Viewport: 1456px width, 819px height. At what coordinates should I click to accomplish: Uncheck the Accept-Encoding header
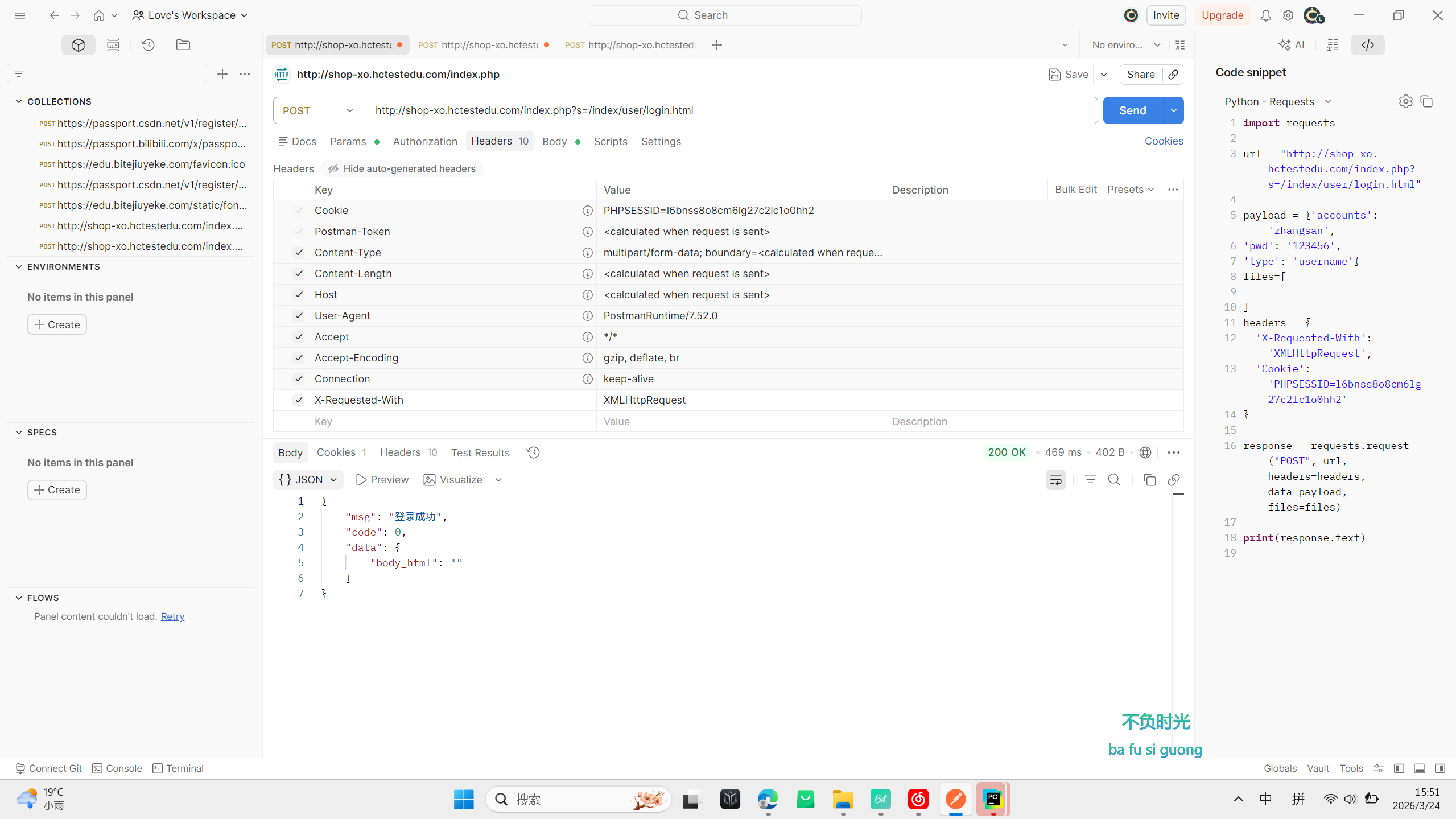point(299,358)
